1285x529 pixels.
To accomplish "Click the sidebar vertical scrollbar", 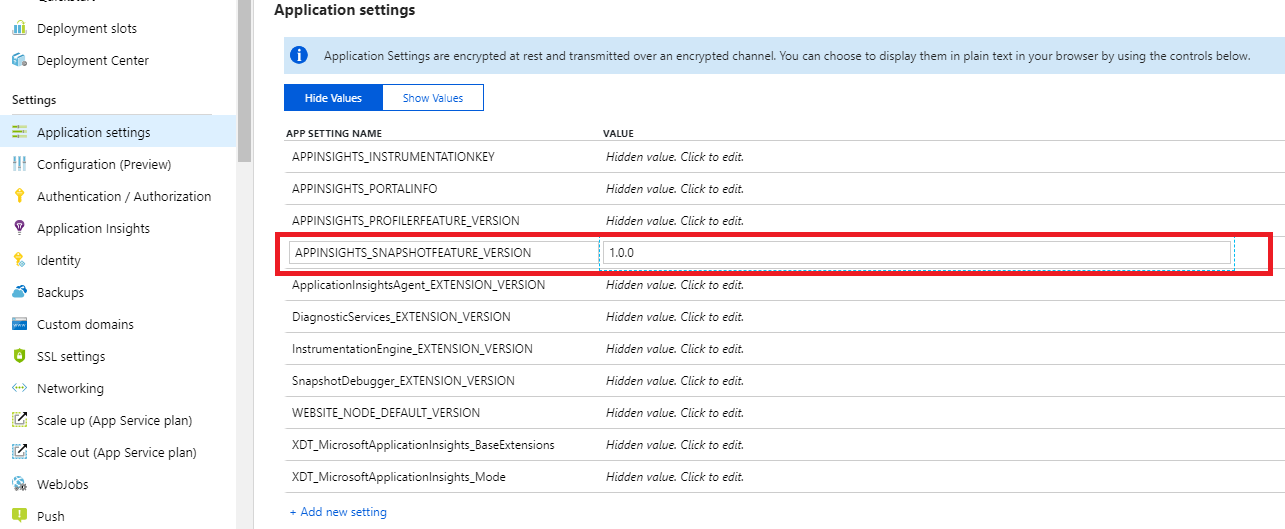I will tap(243, 80).
